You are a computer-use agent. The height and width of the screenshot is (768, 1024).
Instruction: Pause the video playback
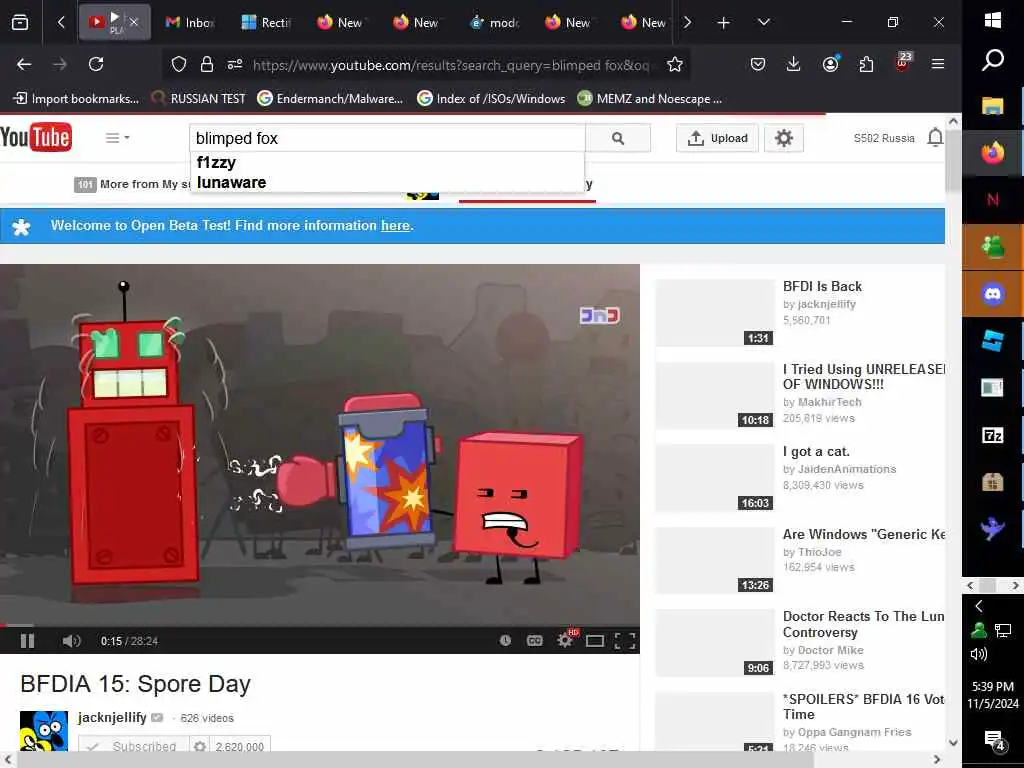coord(27,641)
